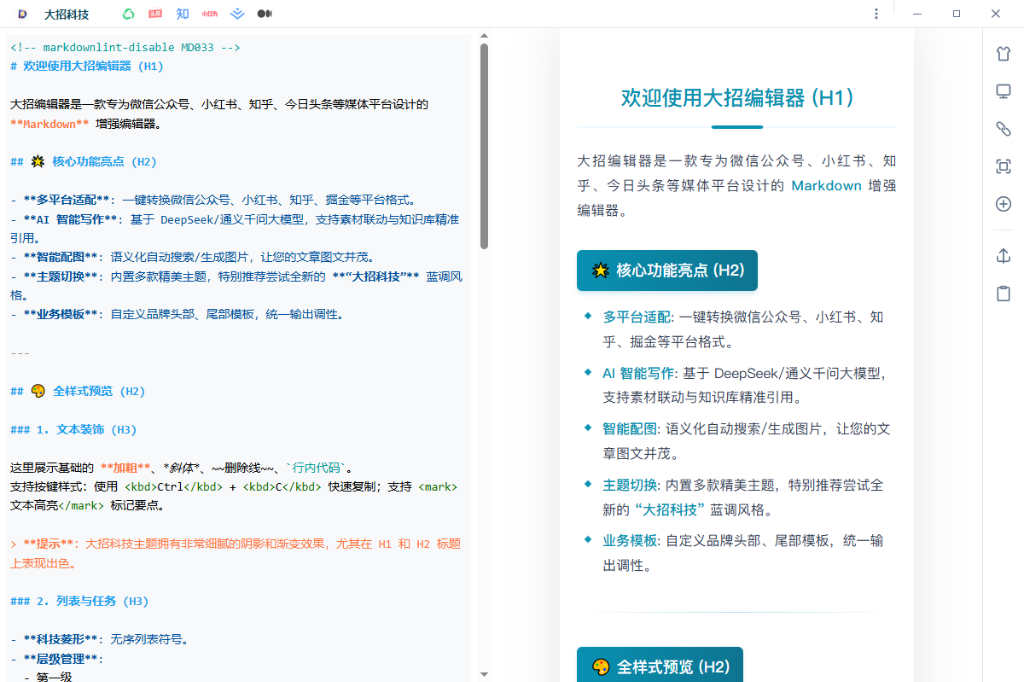Select the WeChat 公众号 platform icon
1024x682 pixels.
[128, 14]
